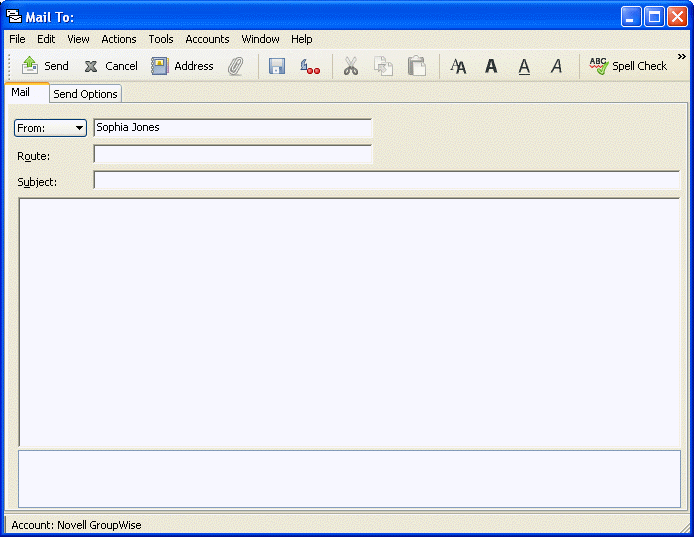Cancel the mail with the X icon

[111, 66]
